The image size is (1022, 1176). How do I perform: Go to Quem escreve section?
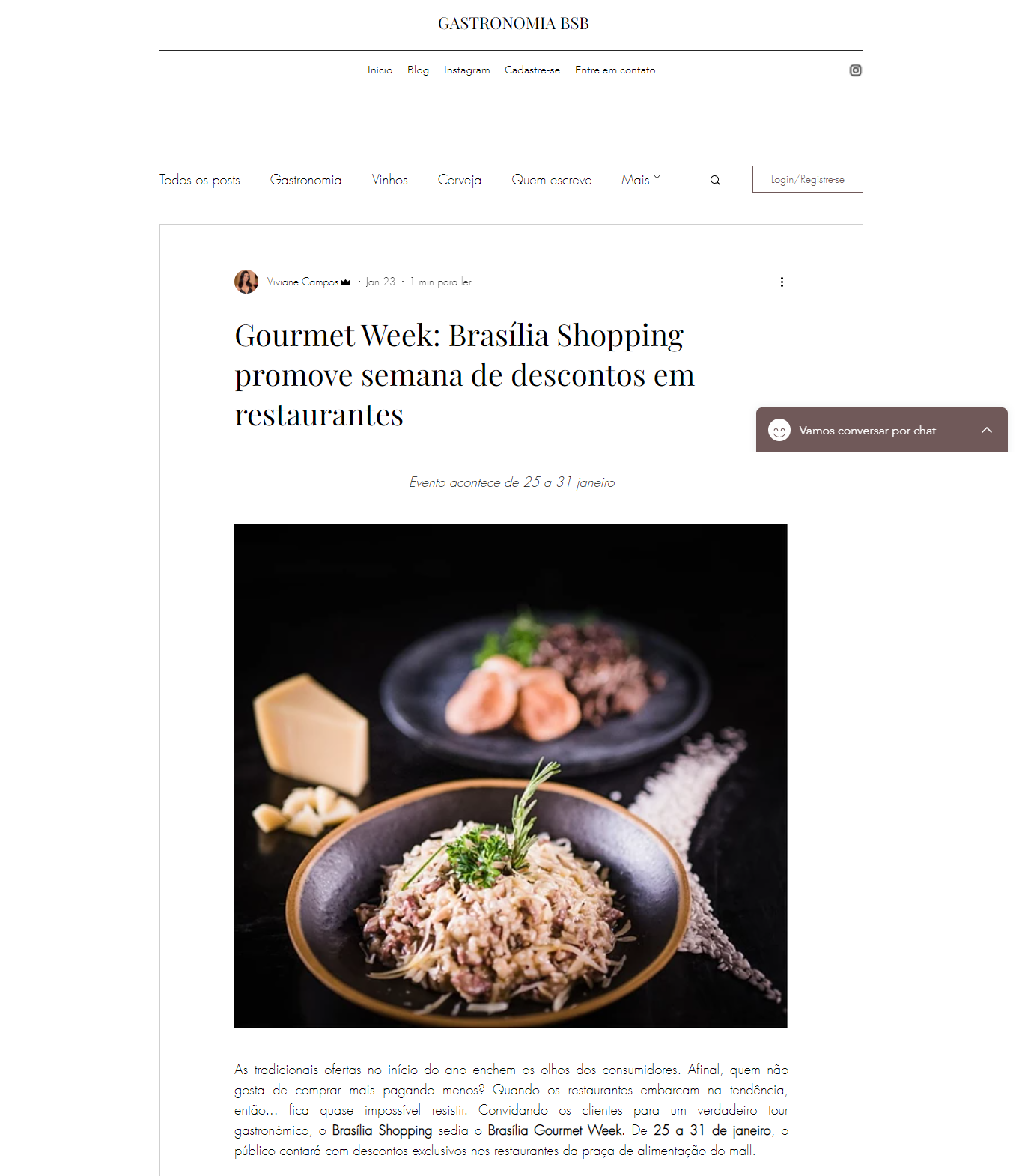tap(552, 180)
